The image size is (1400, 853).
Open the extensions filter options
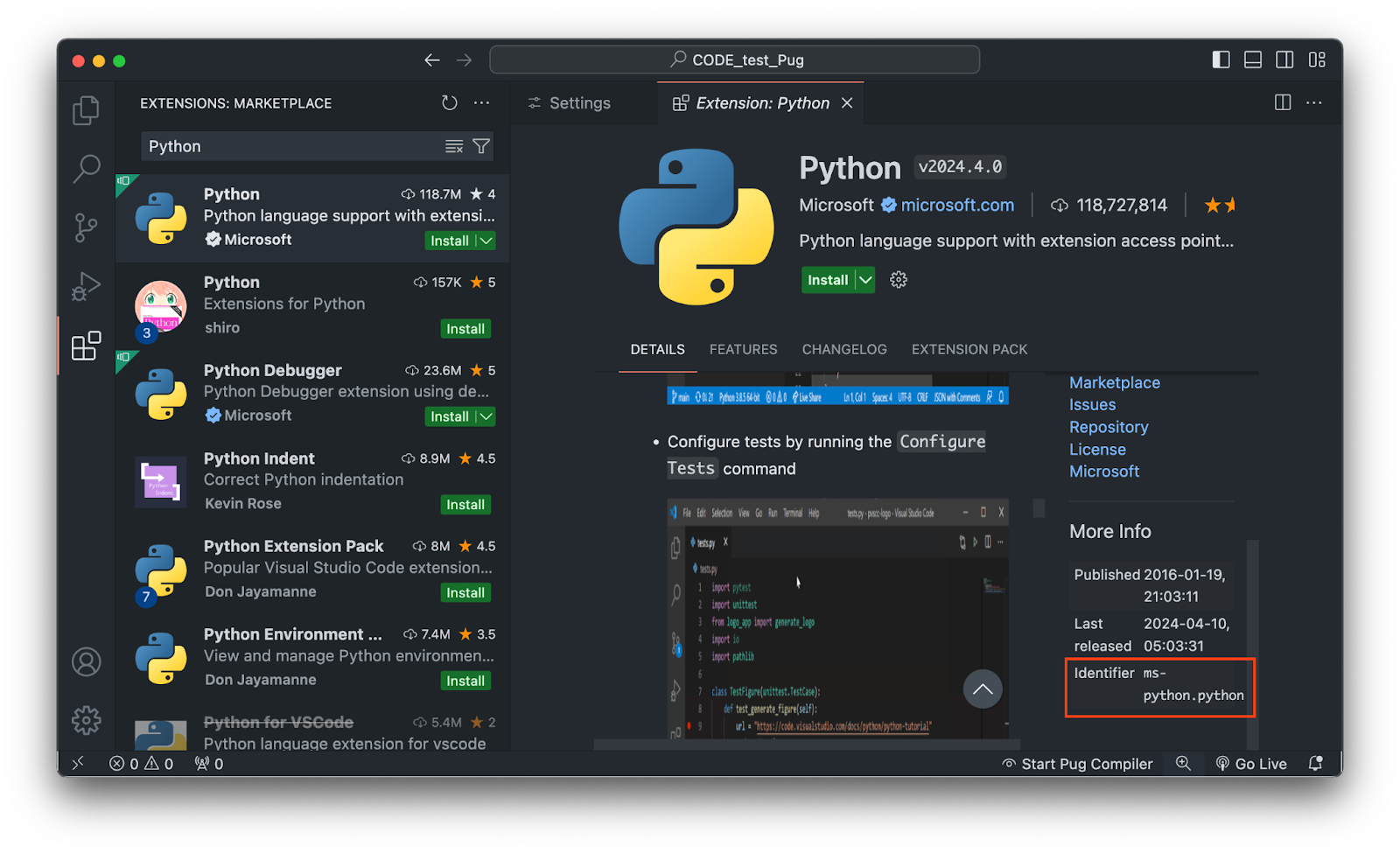[481, 146]
